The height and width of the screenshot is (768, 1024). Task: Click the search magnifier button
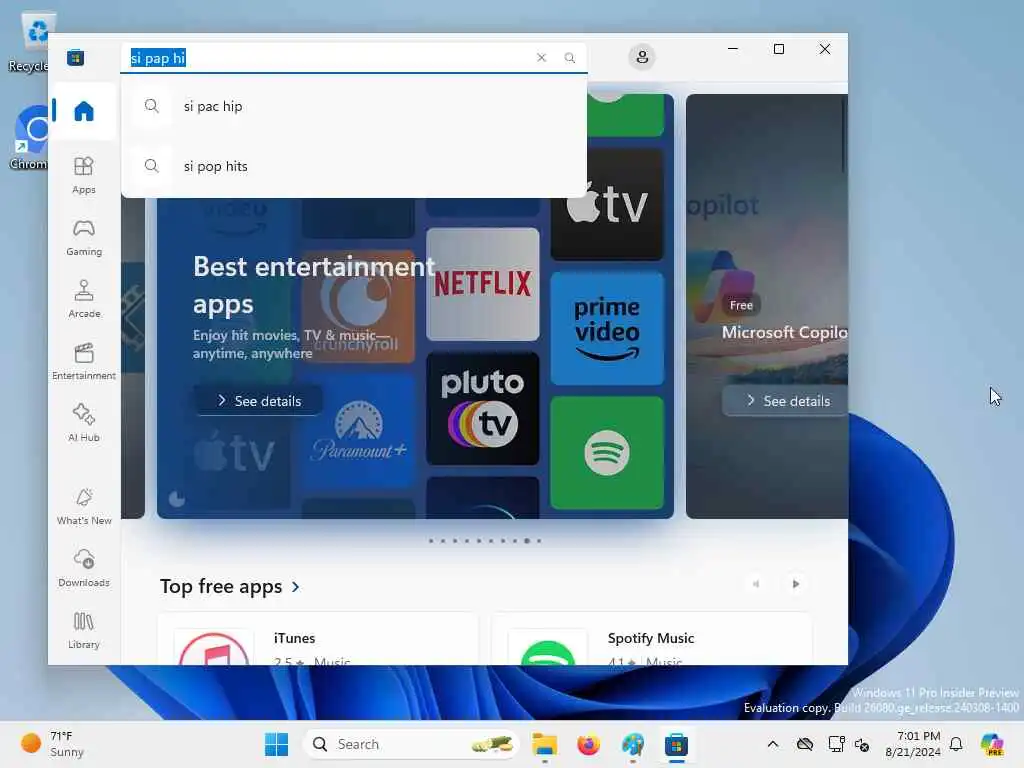569,57
